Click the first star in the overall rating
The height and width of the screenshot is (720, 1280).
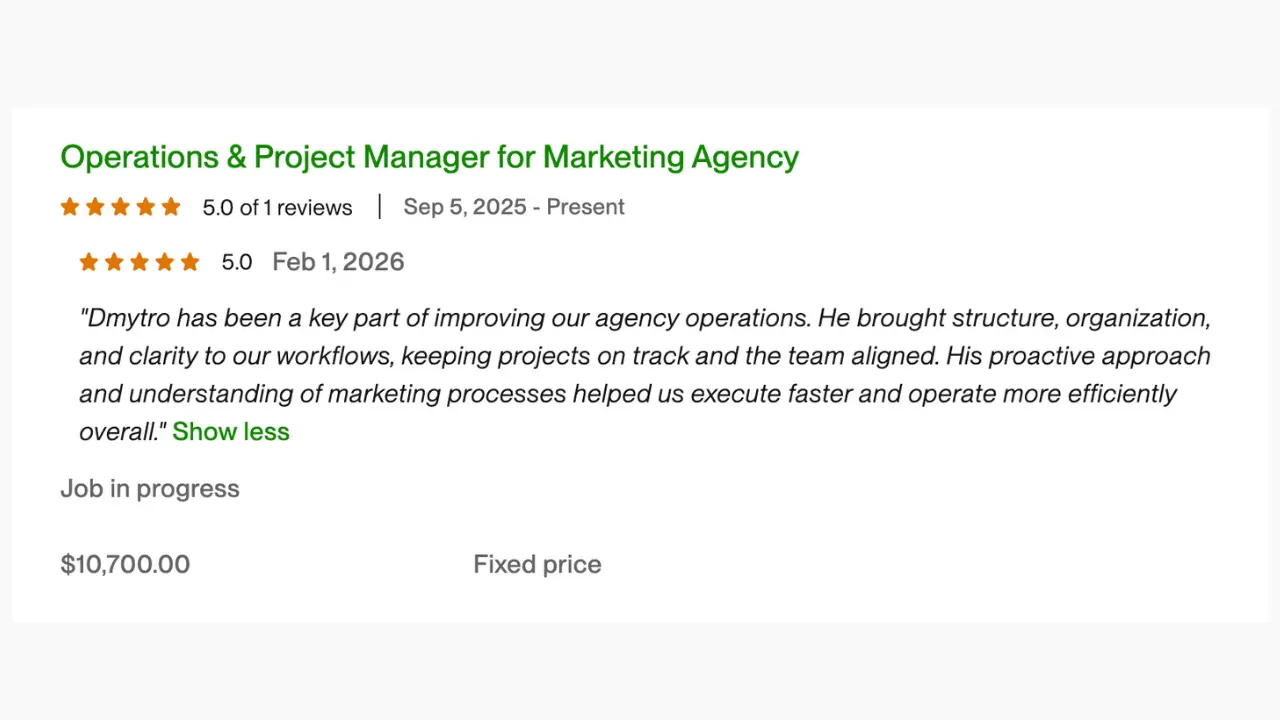[69, 207]
